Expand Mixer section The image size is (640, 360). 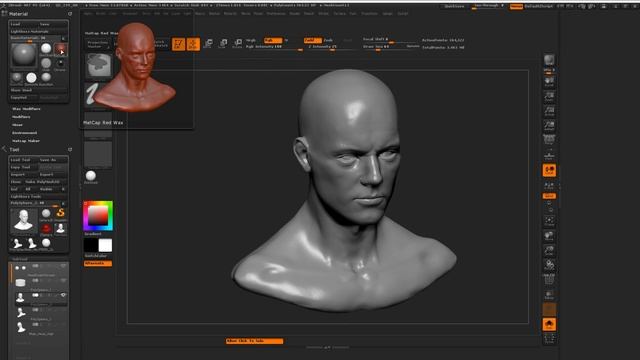(17, 125)
